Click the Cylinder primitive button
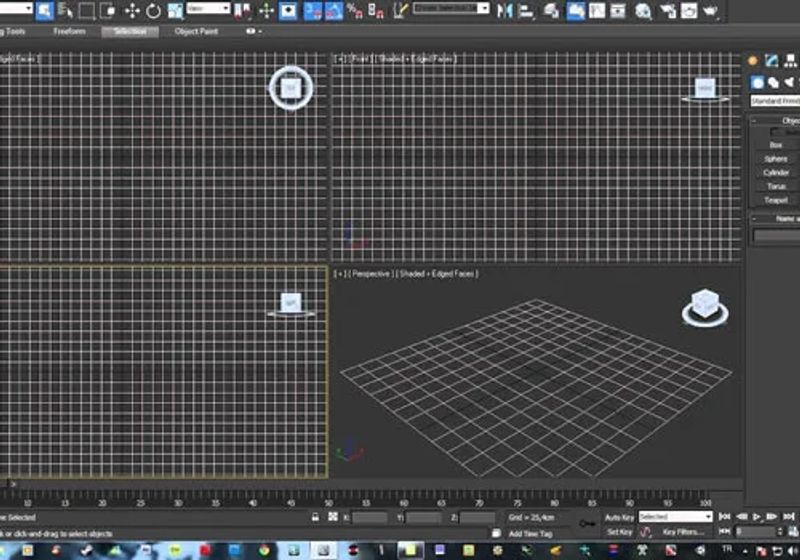The height and width of the screenshot is (560, 800). pyautogui.click(x=776, y=173)
